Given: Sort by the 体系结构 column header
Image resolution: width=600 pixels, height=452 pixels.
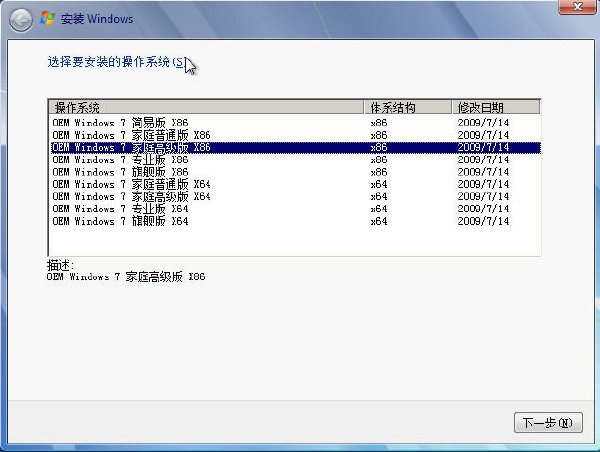Looking at the screenshot, I should coord(408,108).
